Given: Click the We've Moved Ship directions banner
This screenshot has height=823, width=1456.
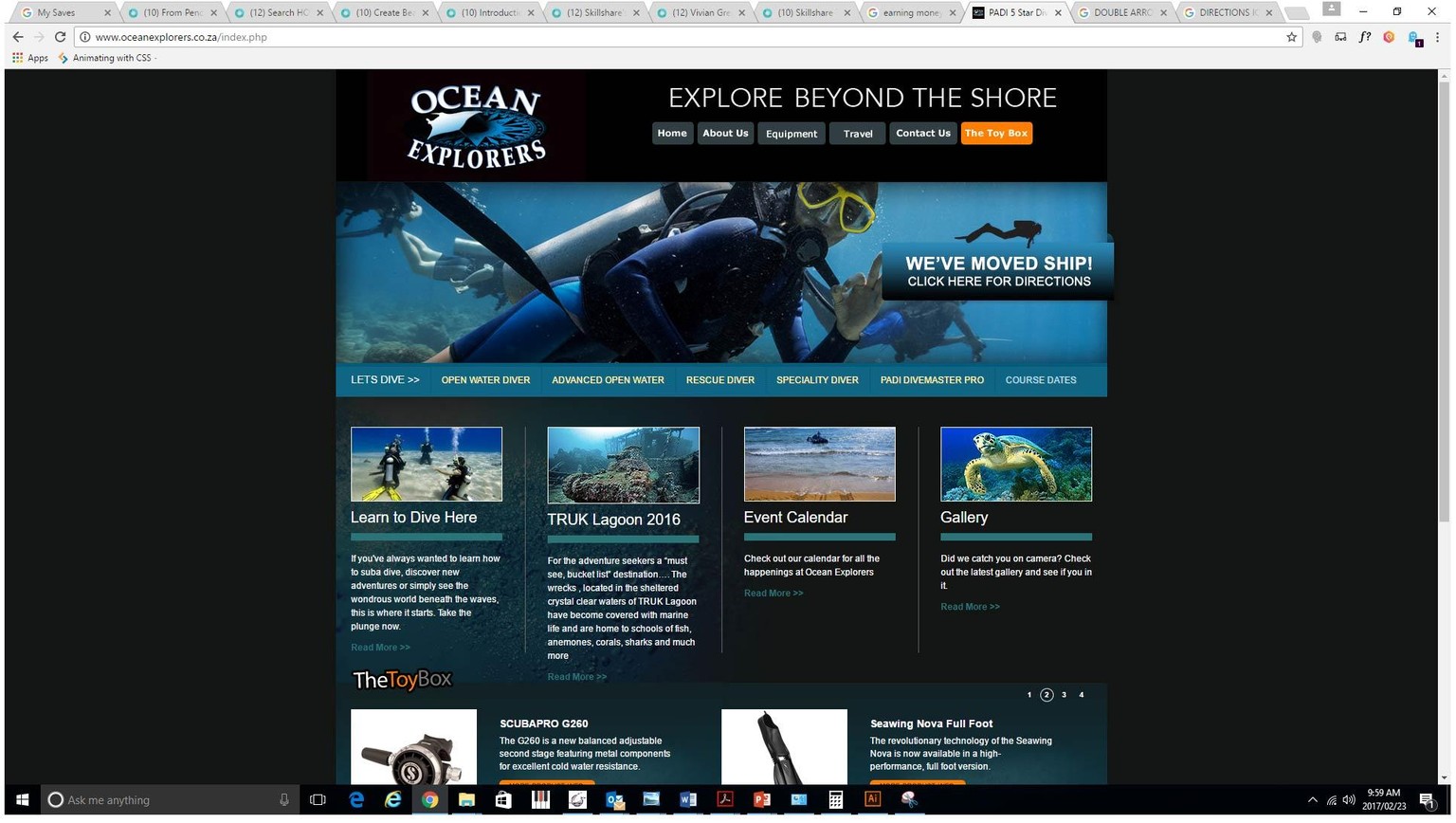Looking at the screenshot, I should (998, 271).
